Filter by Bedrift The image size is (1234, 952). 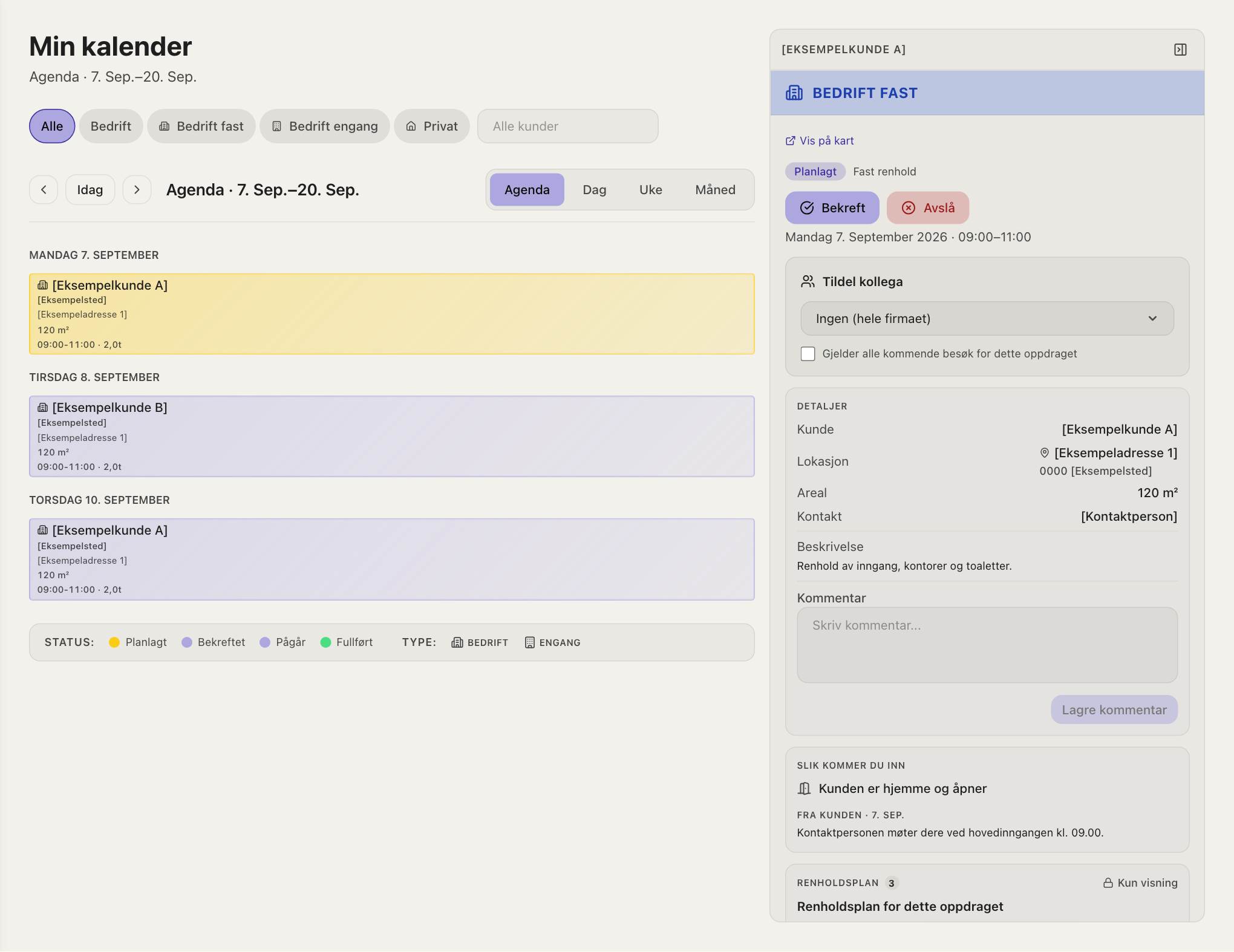pyautogui.click(x=111, y=126)
